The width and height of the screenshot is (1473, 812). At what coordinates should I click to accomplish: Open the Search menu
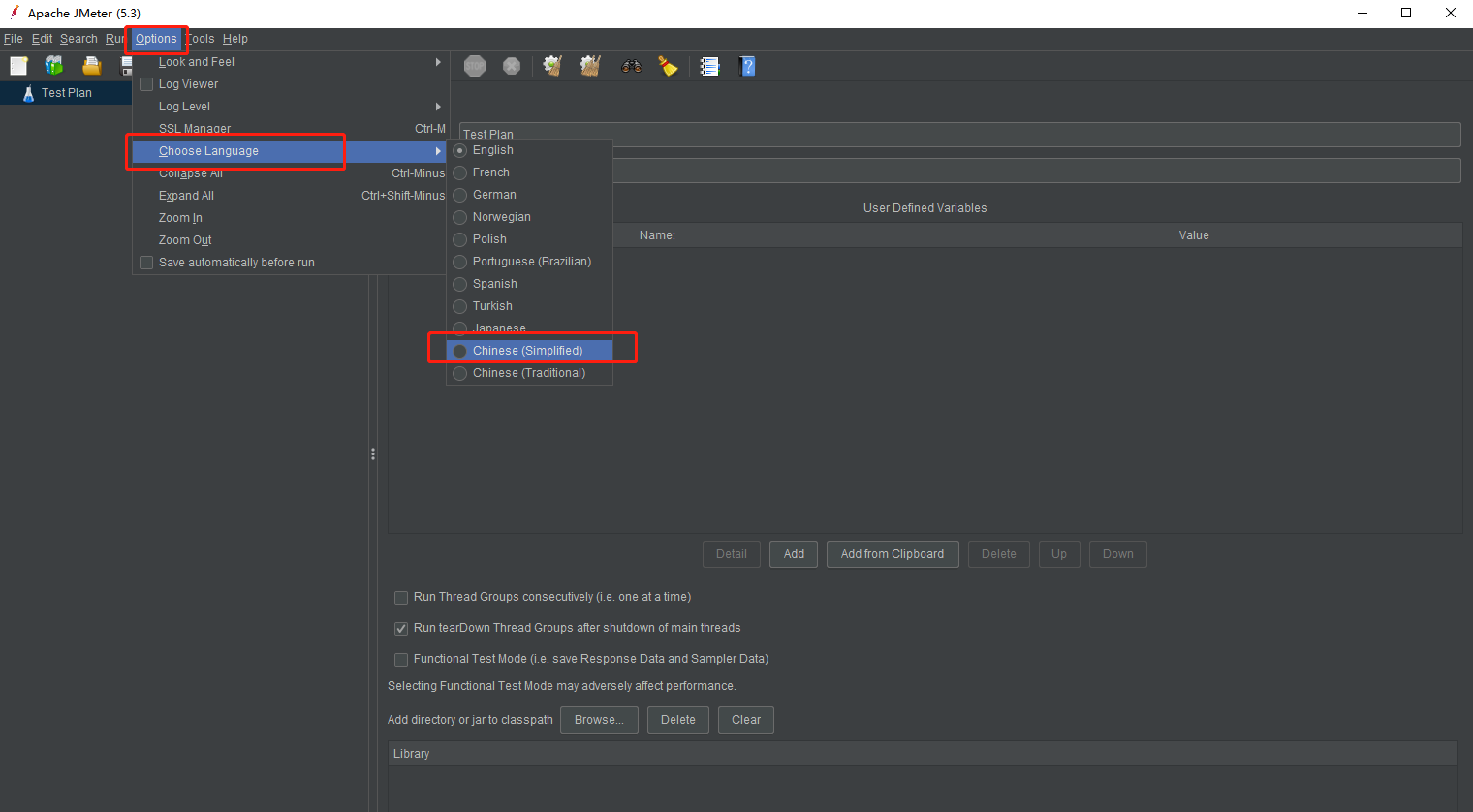point(78,39)
